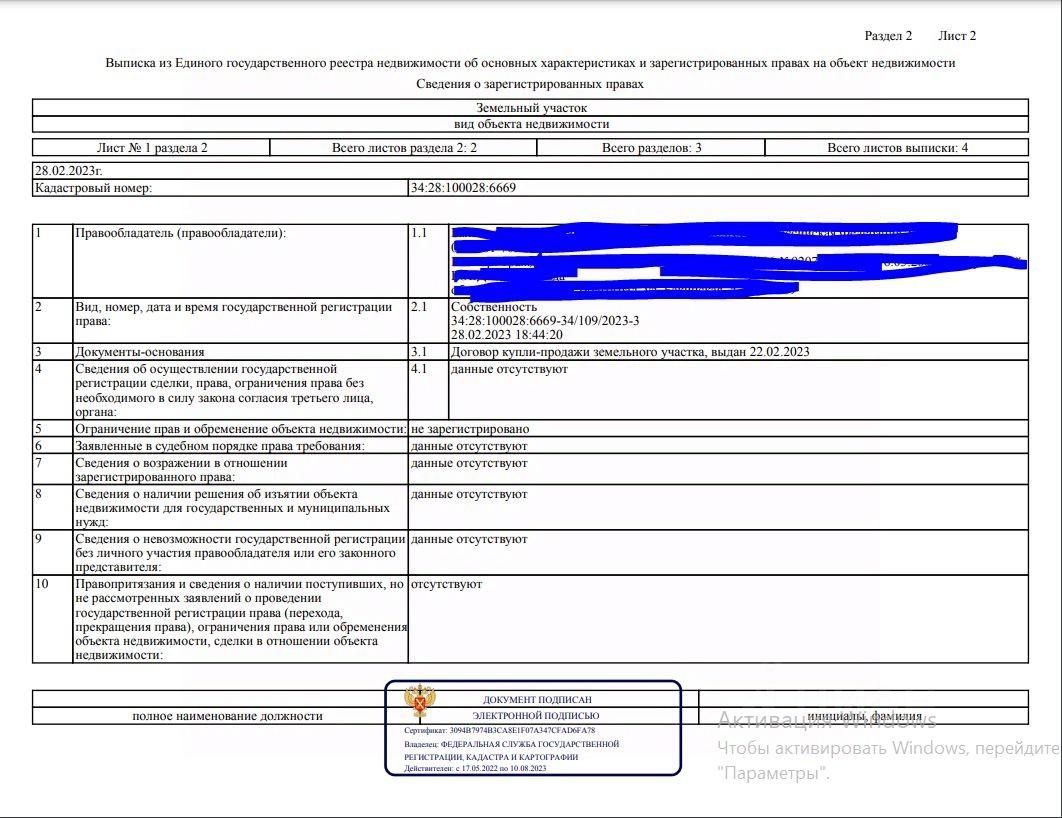Select certificate number "3094B7974B3CA8E1F07A347CFAD6FA78"

[522, 731]
